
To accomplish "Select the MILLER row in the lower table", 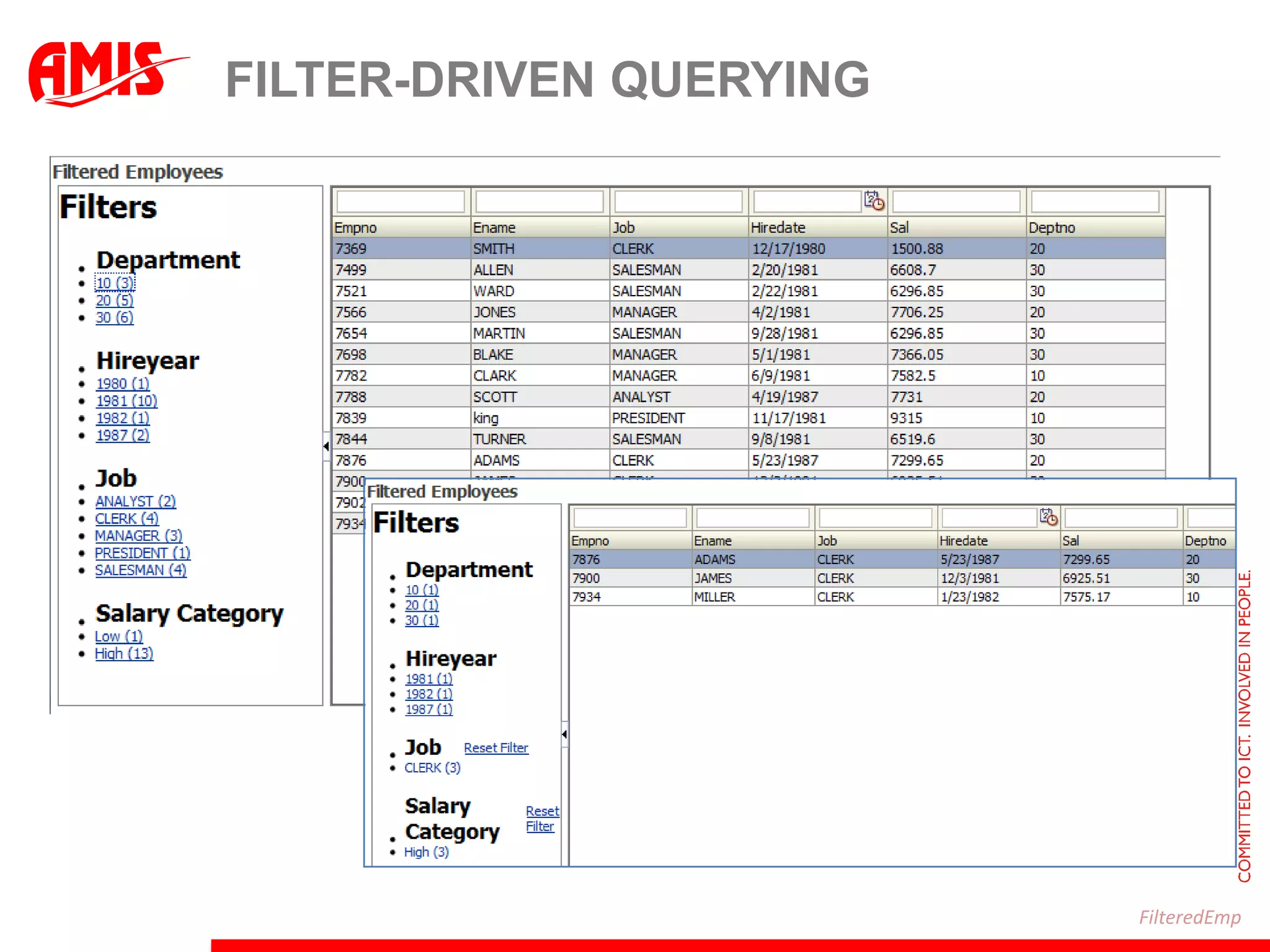I will tap(714, 597).
